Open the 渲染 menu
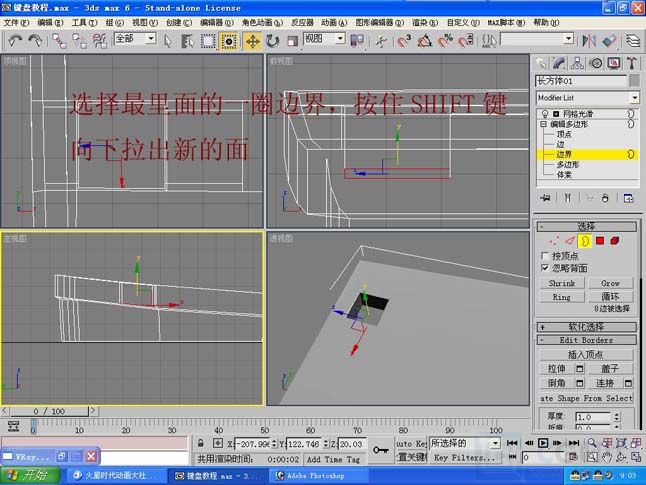The width and height of the screenshot is (646, 485). tap(425, 23)
